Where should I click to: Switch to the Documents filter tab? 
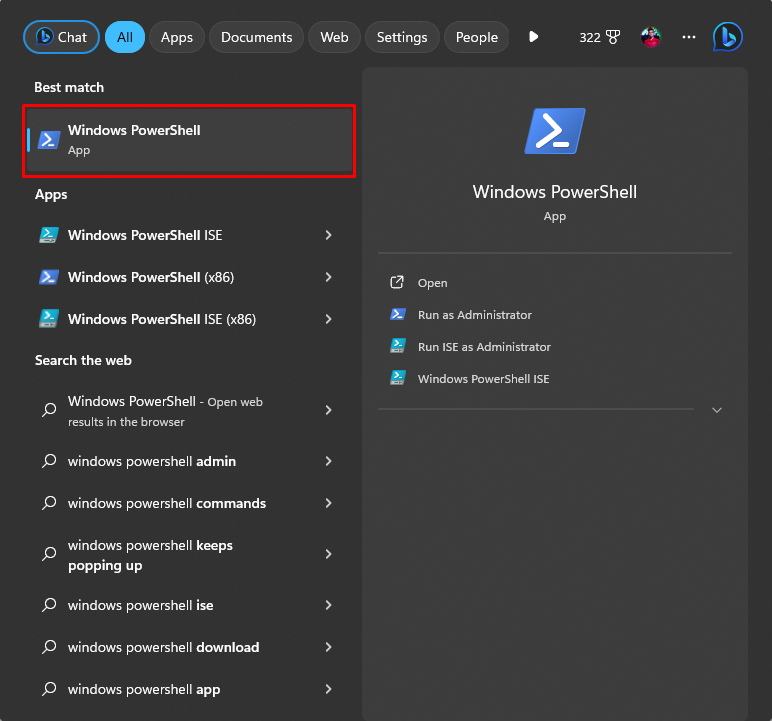click(257, 37)
